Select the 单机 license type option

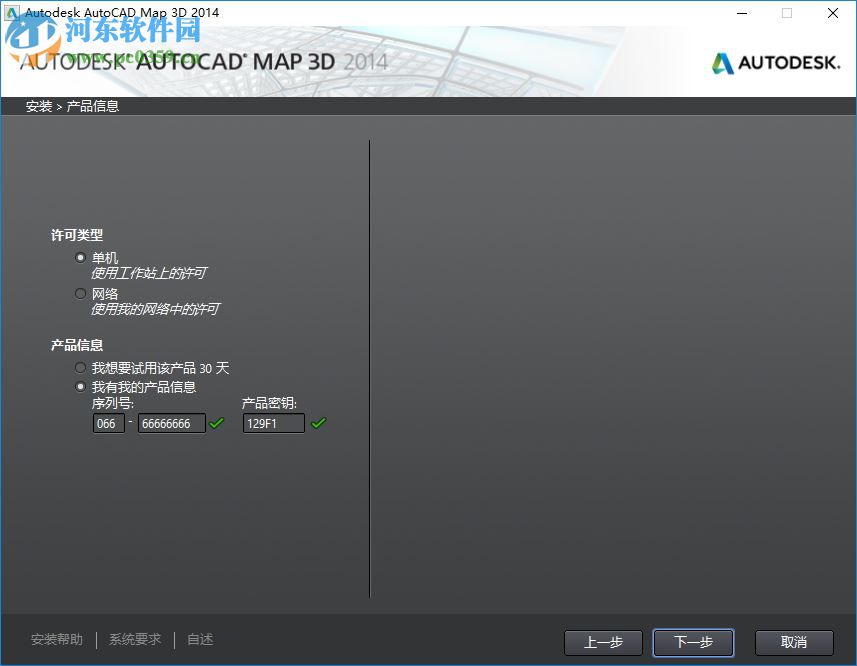click(80, 257)
